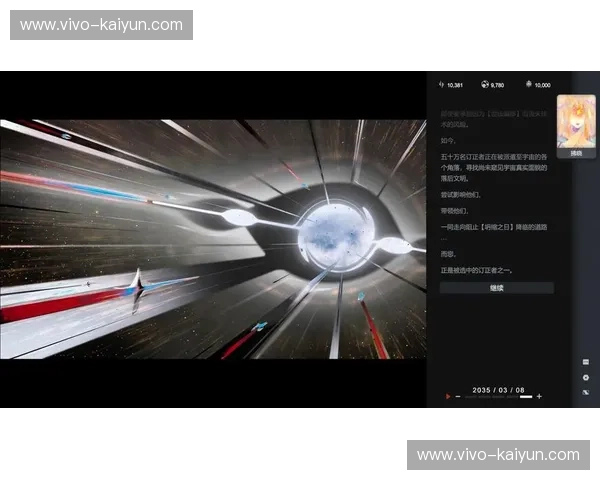Click the small spaceship left of the tunnel
This screenshot has height=480, width=600.
[139, 284]
